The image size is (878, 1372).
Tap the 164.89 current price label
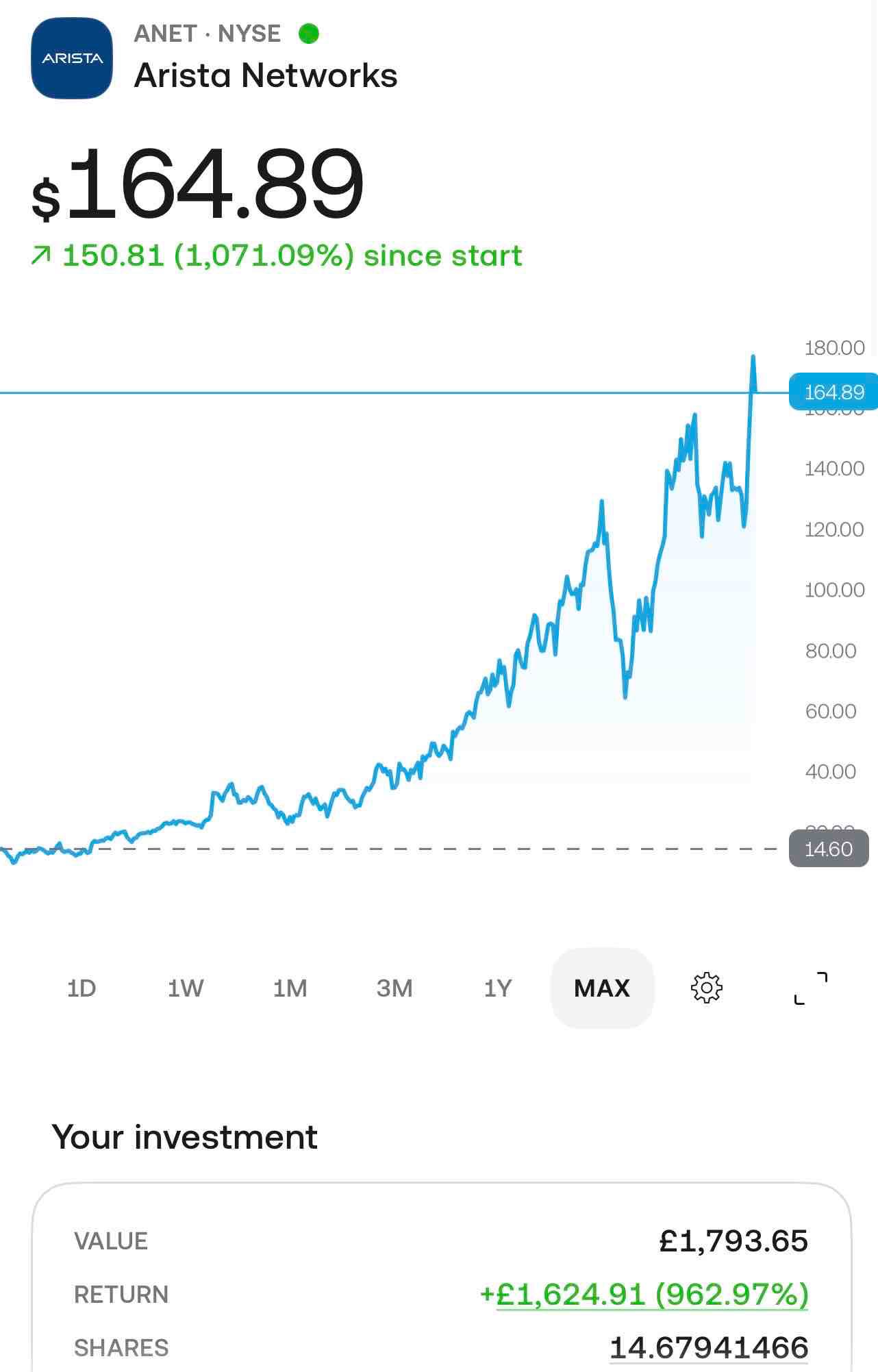tap(833, 392)
